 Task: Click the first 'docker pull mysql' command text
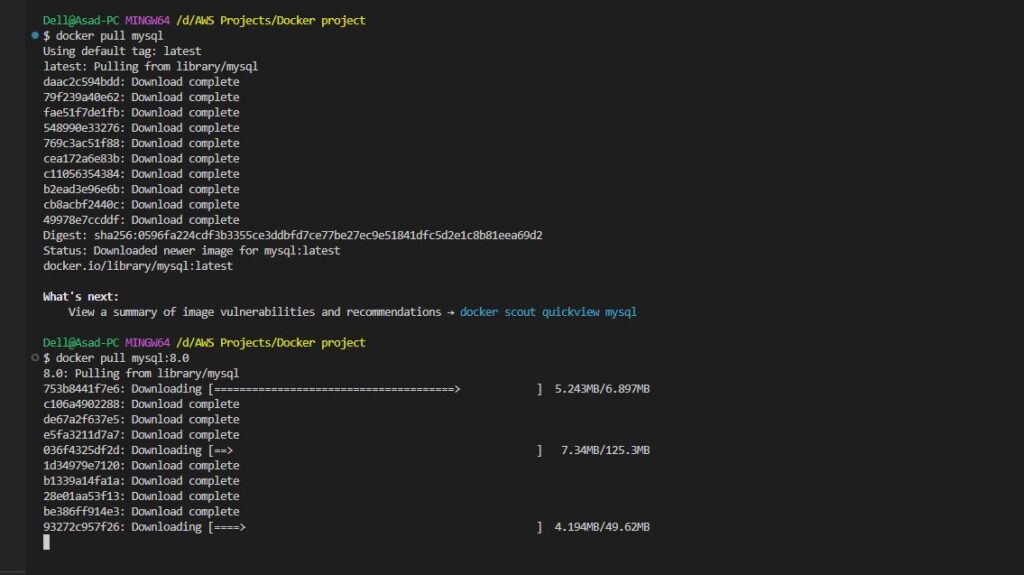[109, 36]
